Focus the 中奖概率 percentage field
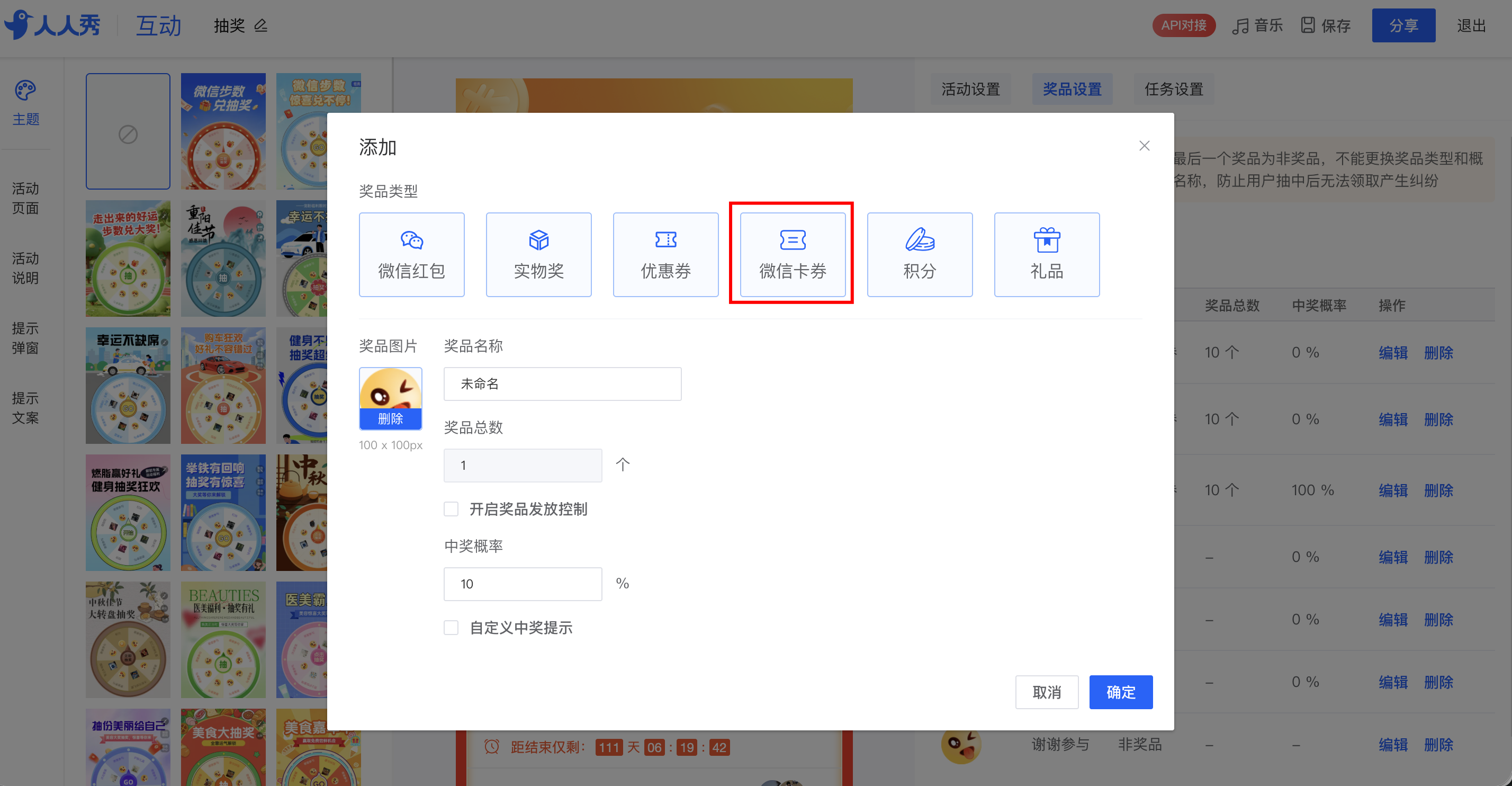Viewport: 1512px width, 786px height. point(523,584)
